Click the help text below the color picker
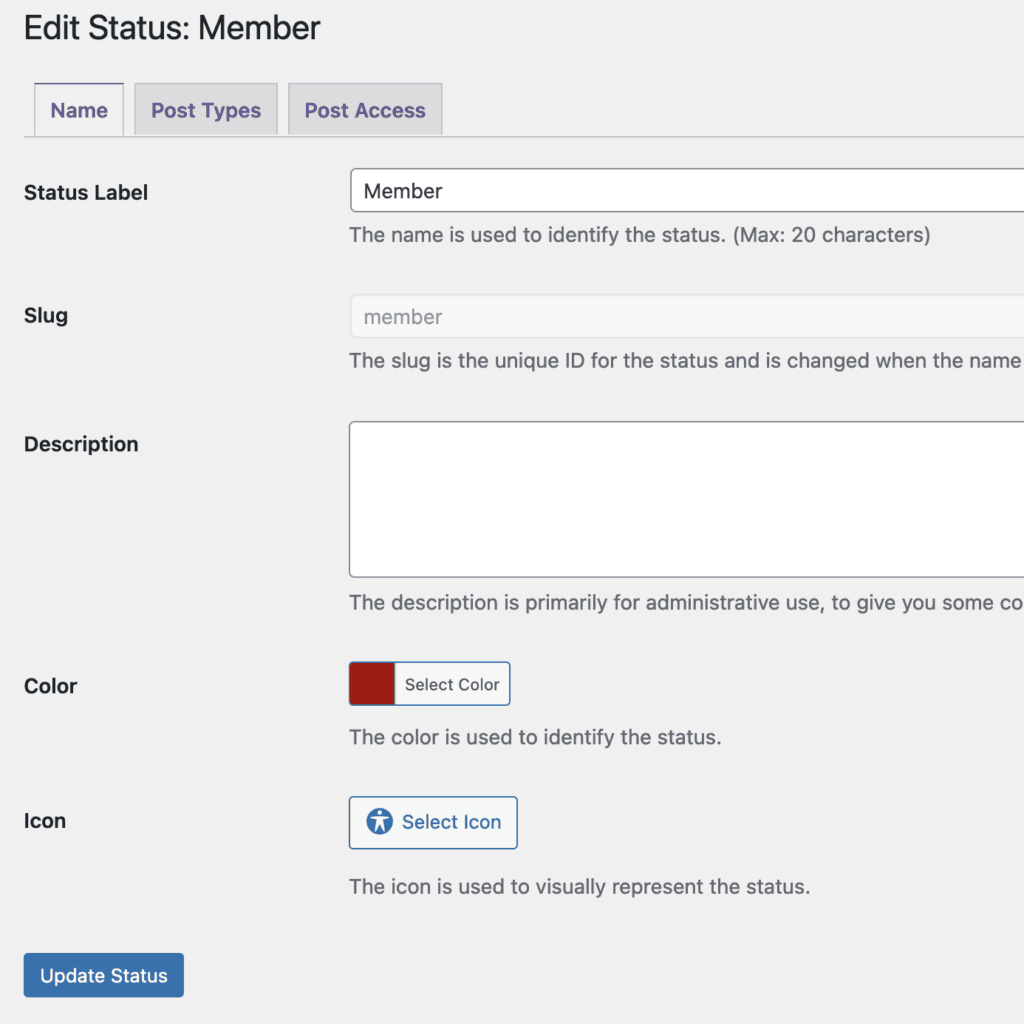Screen dimensions: 1024x1024 (535, 738)
